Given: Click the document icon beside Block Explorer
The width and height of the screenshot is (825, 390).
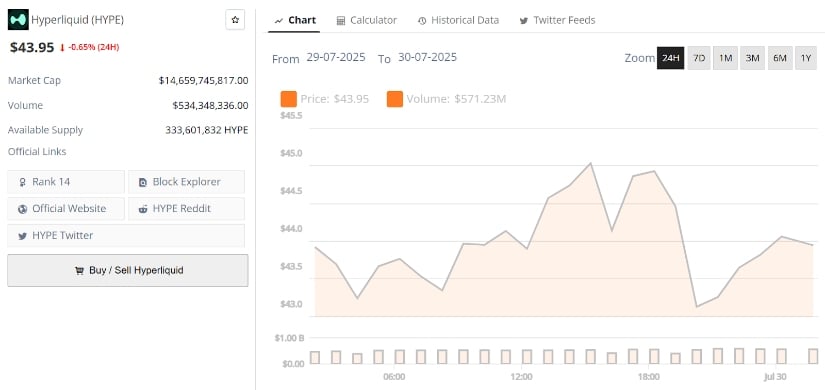Looking at the screenshot, I should [143, 182].
